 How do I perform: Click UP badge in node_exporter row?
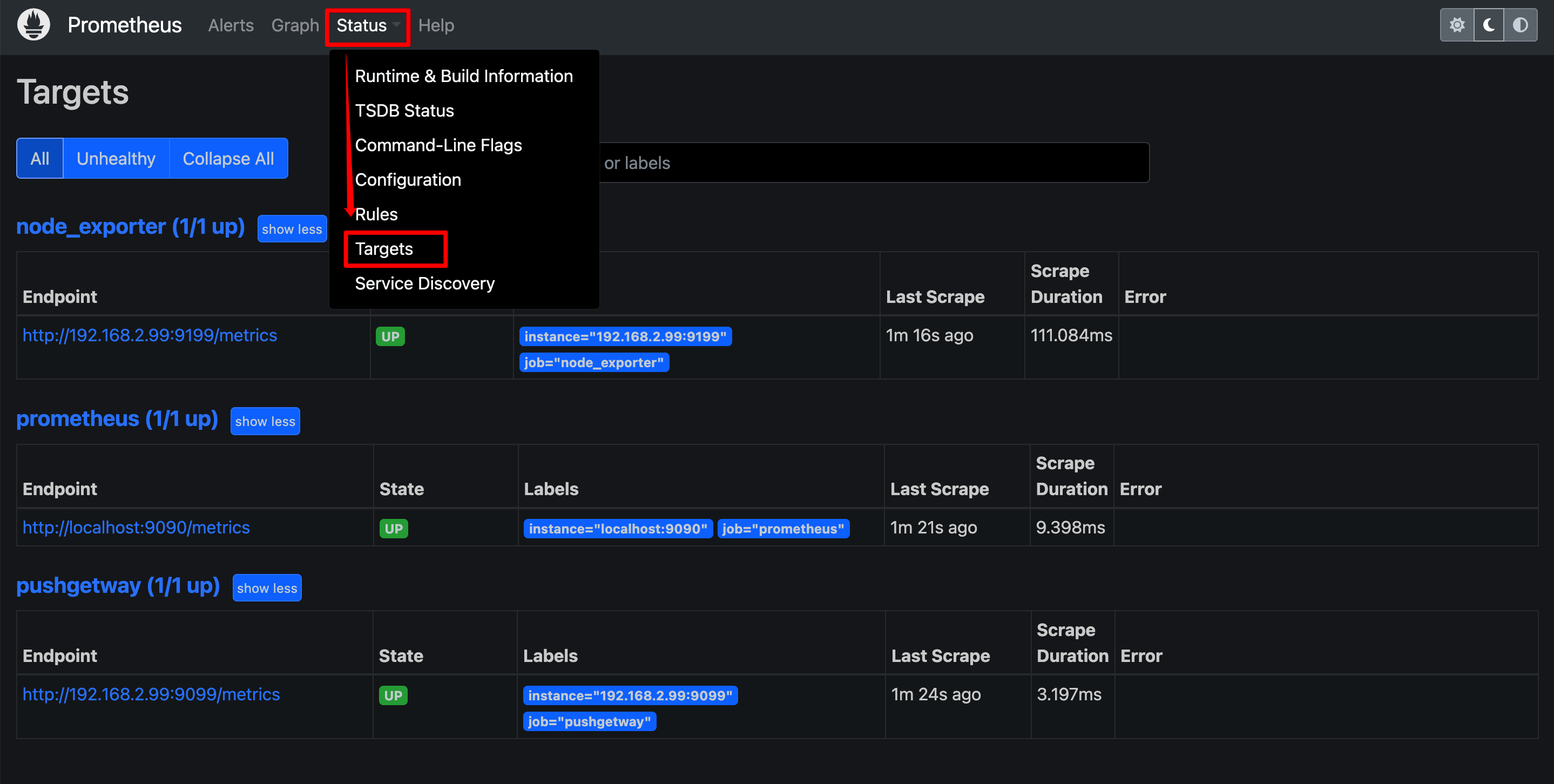[x=390, y=336]
